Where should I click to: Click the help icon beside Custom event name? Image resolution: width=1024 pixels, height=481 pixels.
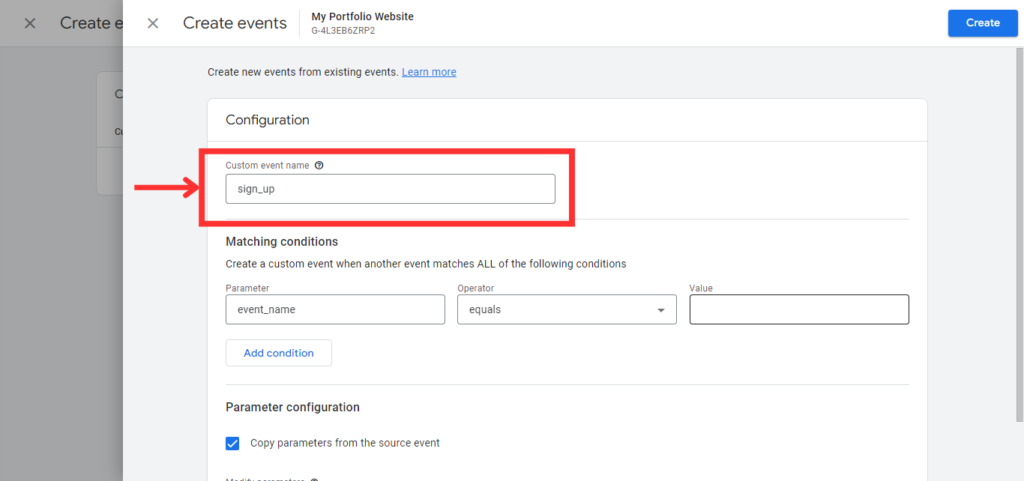(x=319, y=166)
